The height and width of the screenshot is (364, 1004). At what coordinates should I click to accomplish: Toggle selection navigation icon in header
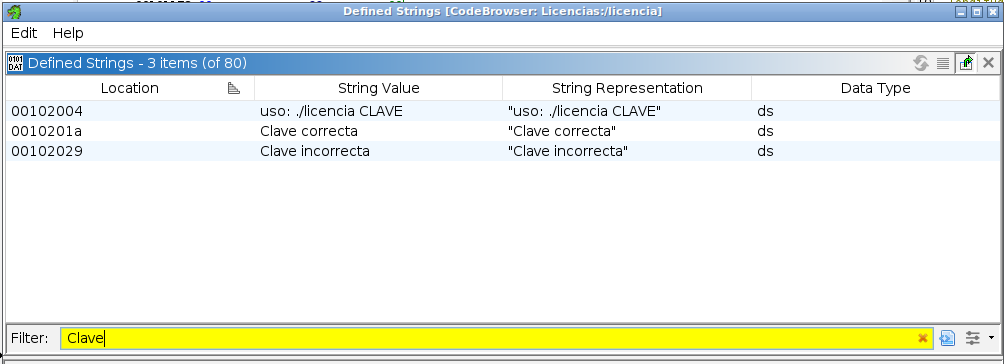coord(966,63)
